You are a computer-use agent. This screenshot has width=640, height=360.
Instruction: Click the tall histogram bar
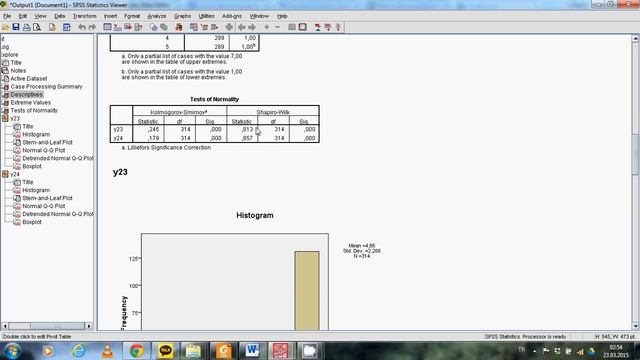(x=307, y=291)
